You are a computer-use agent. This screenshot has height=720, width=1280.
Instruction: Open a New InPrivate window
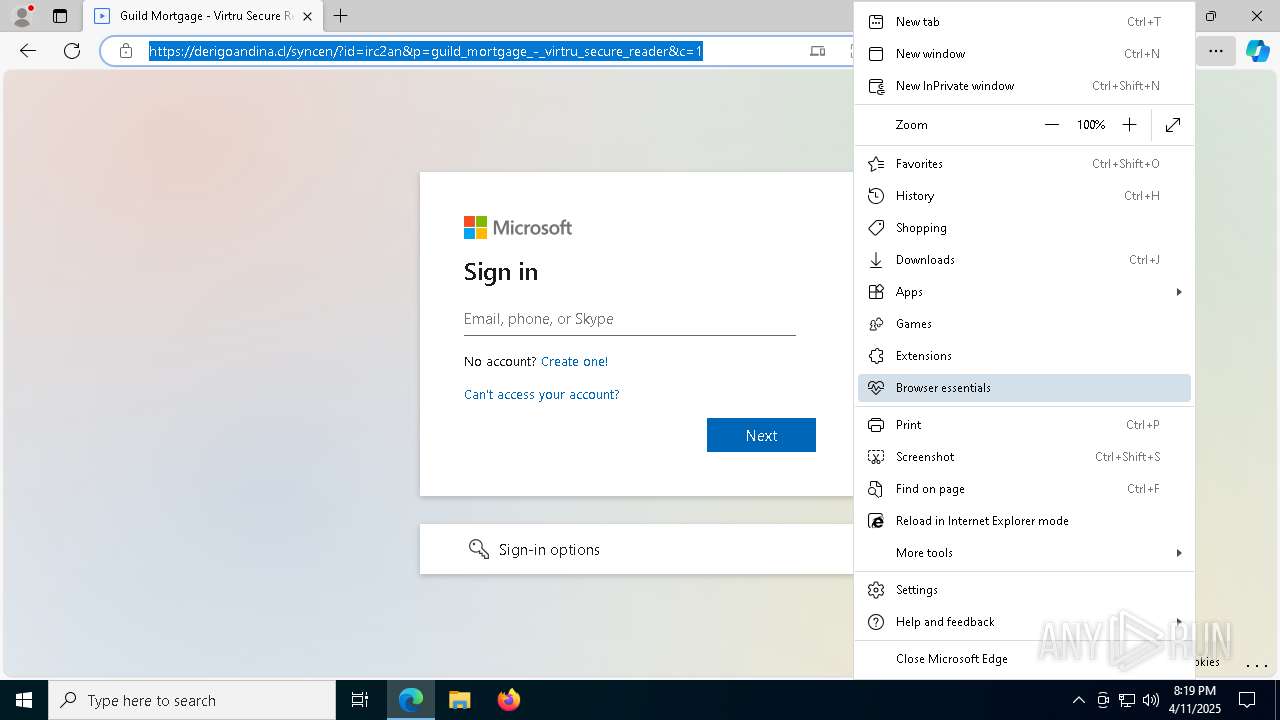click(1024, 86)
